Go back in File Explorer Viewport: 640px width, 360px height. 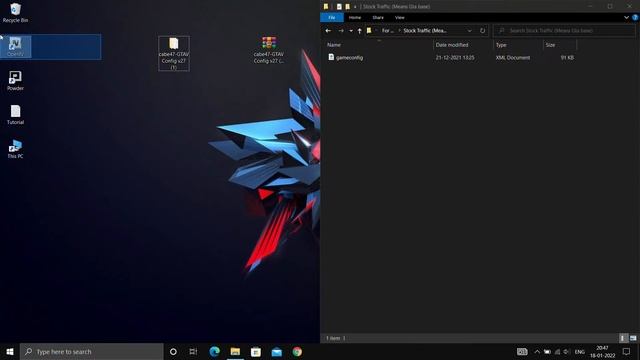pyautogui.click(x=328, y=31)
